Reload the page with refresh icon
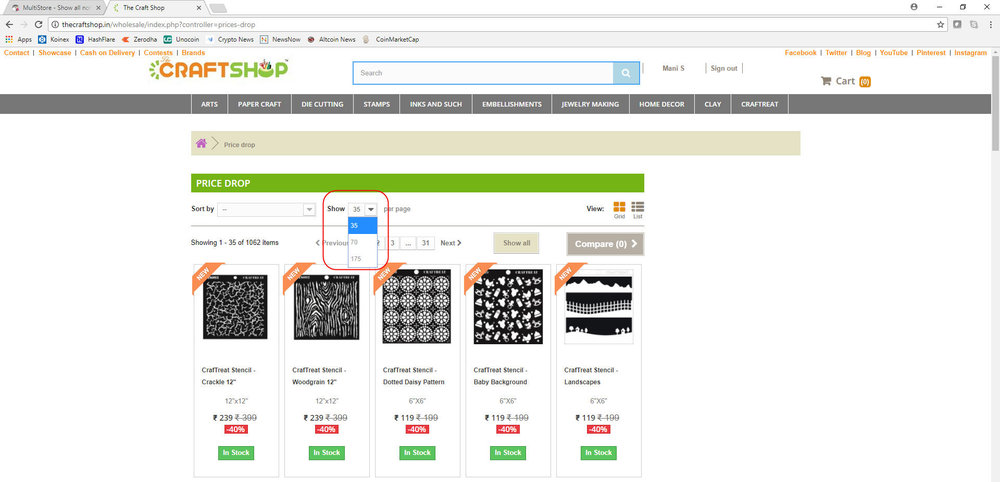Image resolution: width=1000 pixels, height=482 pixels. (x=39, y=24)
